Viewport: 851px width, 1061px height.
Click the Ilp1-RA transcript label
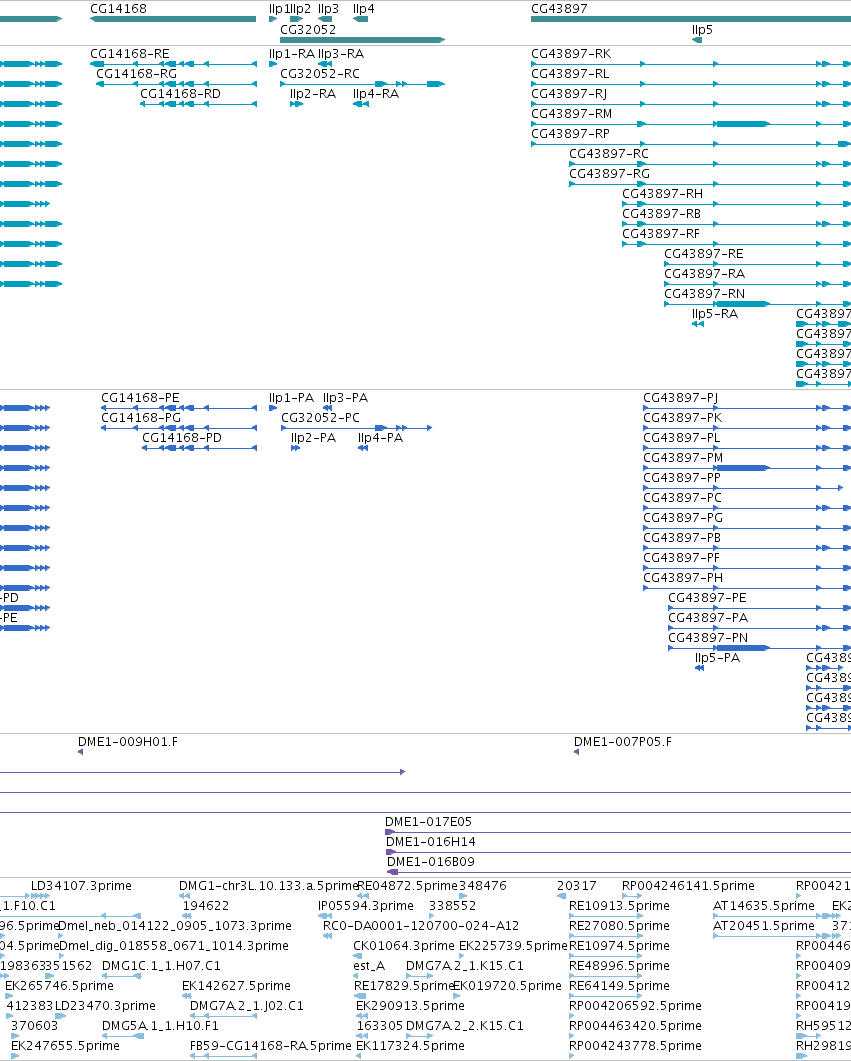pos(292,54)
